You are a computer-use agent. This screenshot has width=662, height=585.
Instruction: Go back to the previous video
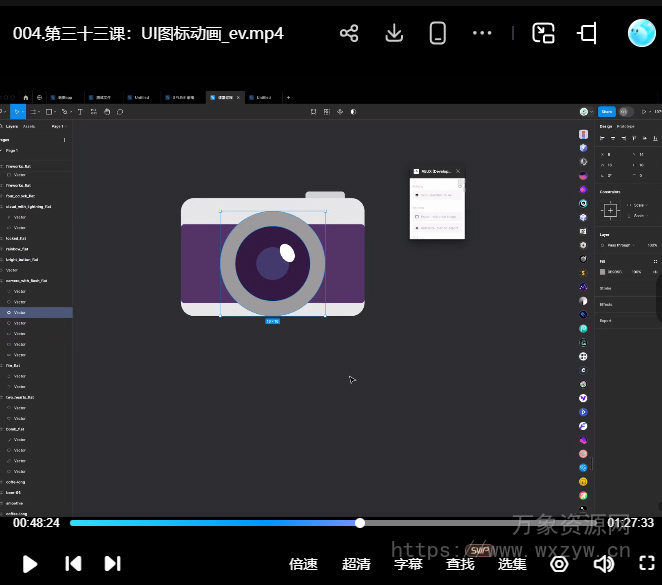tap(73, 564)
